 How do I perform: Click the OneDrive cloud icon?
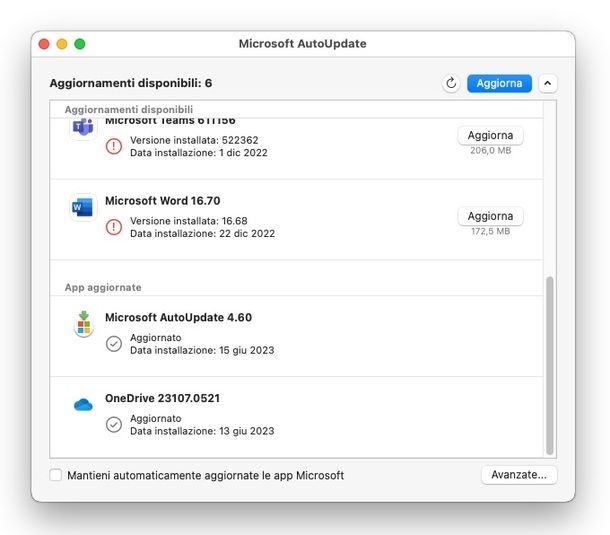click(83, 405)
